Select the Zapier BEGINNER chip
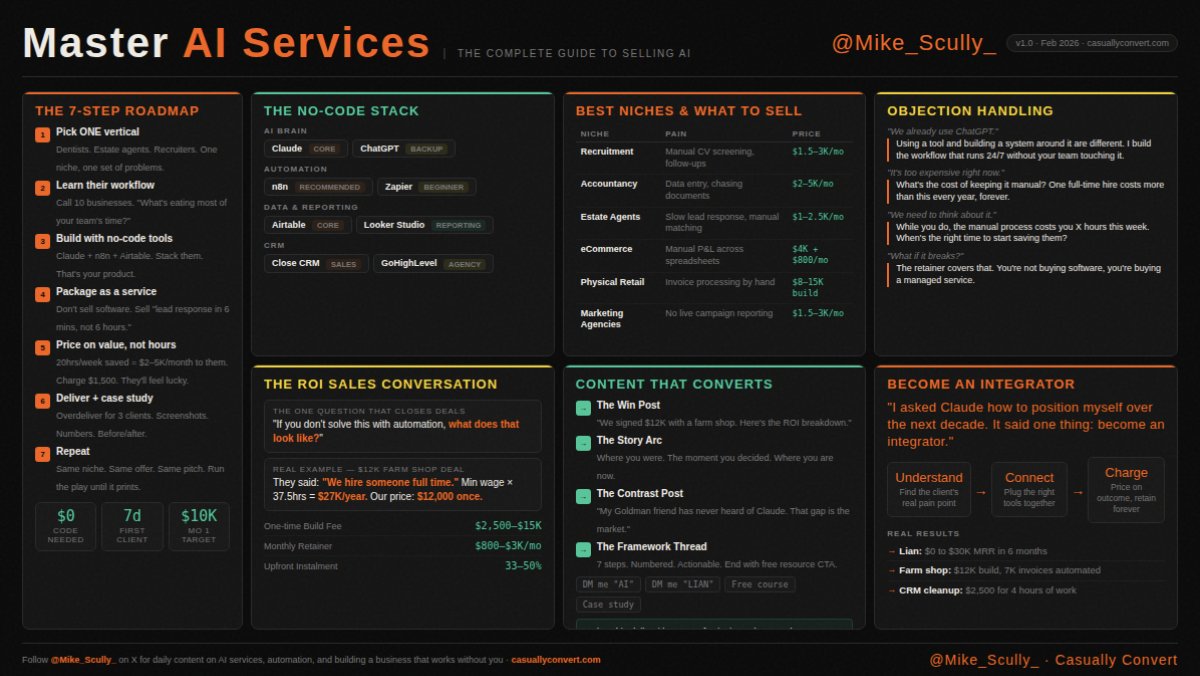The width and height of the screenshot is (1200, 676). 426,186
